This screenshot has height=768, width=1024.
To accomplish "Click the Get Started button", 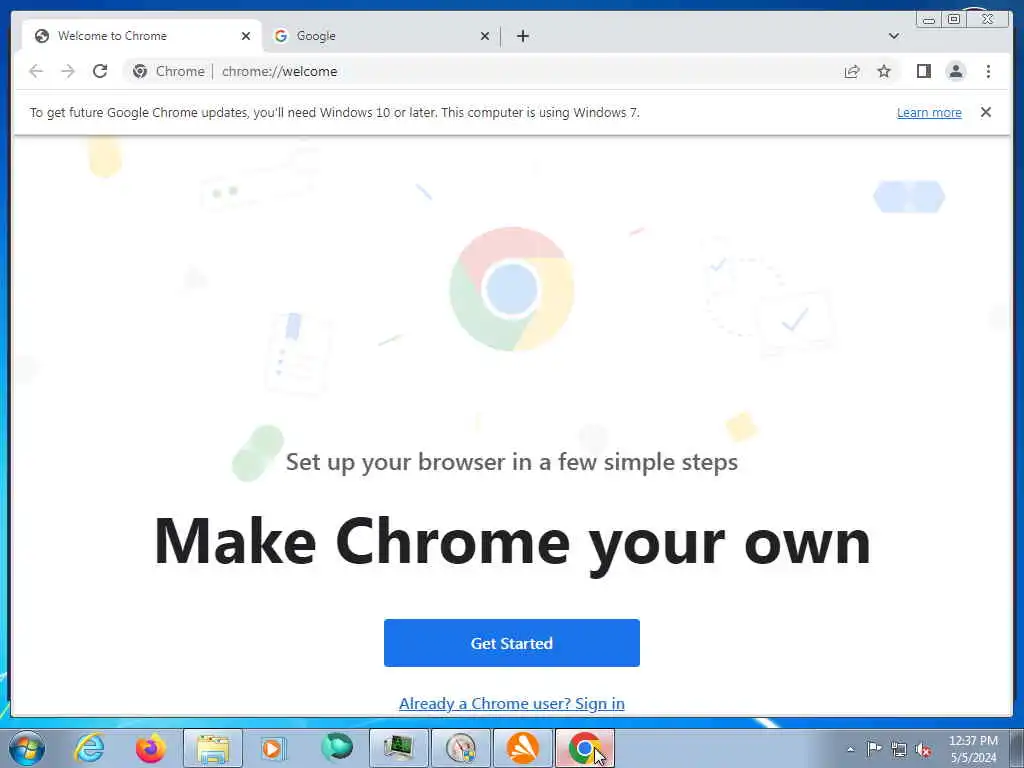I will [x=511, y=643].
